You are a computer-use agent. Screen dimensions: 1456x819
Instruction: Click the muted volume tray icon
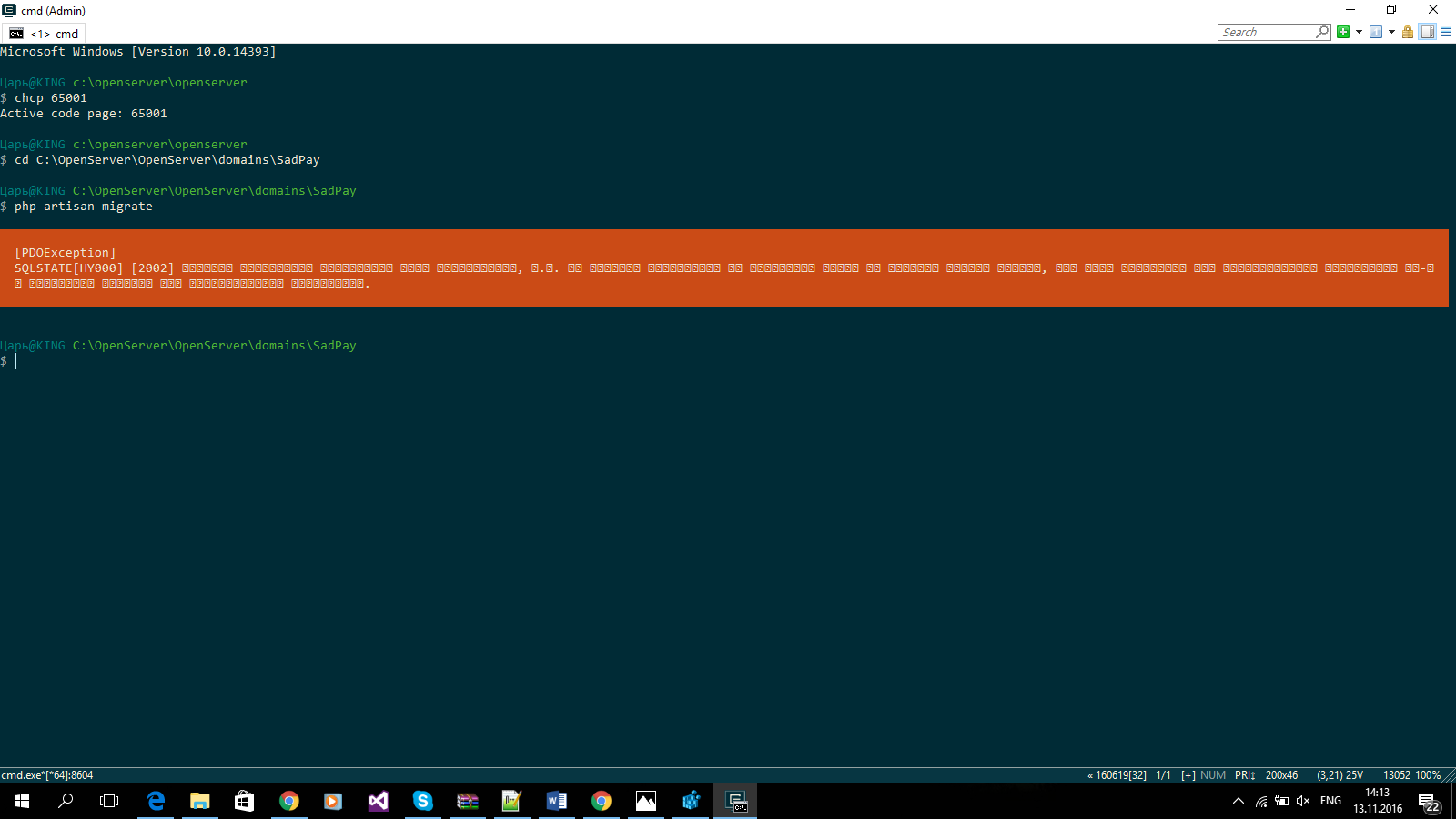click(1303, 801)
